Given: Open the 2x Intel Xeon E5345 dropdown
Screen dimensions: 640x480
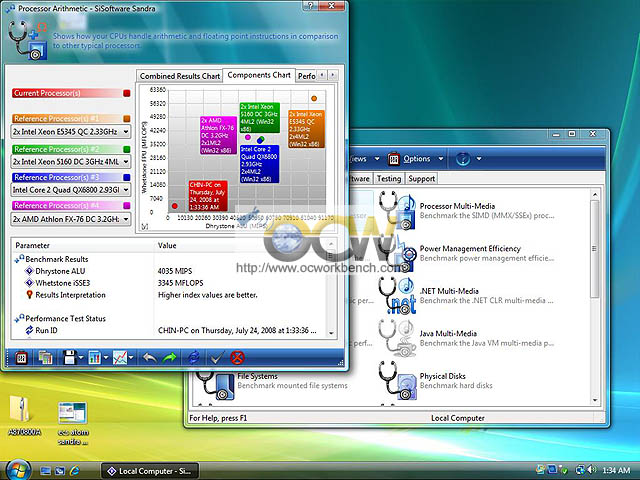Looking at the screenshot, I should tap(71, 132).
